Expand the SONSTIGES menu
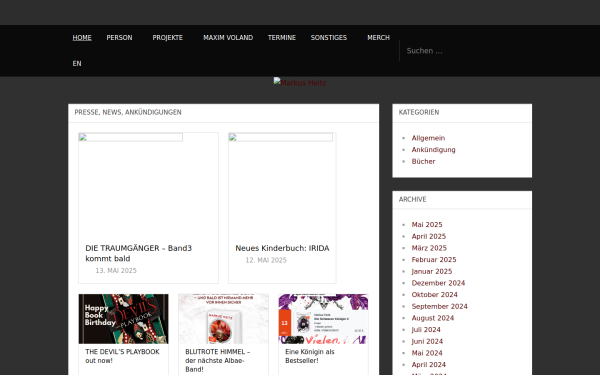 point(329,38)
